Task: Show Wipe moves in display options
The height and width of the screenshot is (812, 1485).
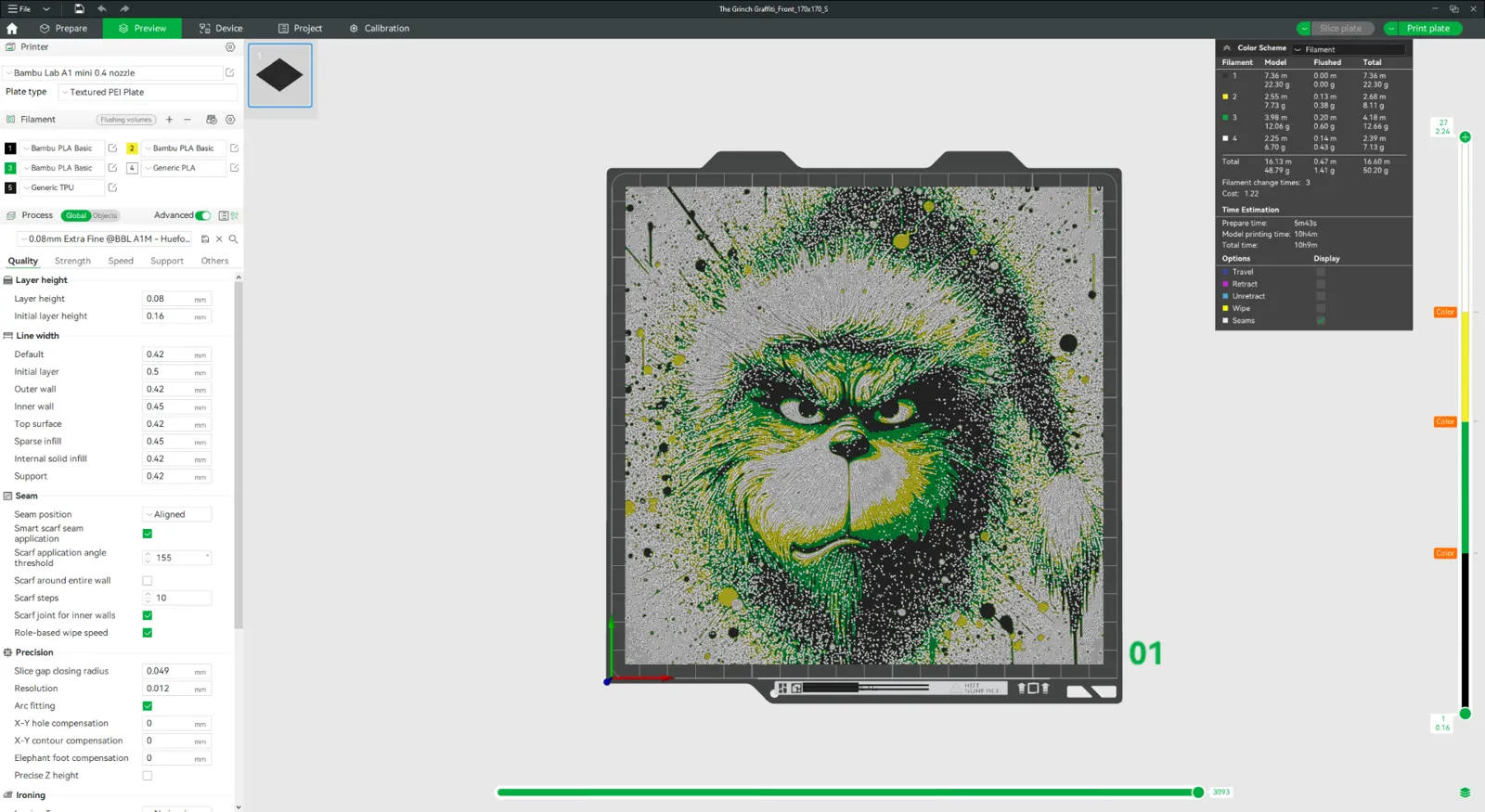Action: [x=1321, y=308]
